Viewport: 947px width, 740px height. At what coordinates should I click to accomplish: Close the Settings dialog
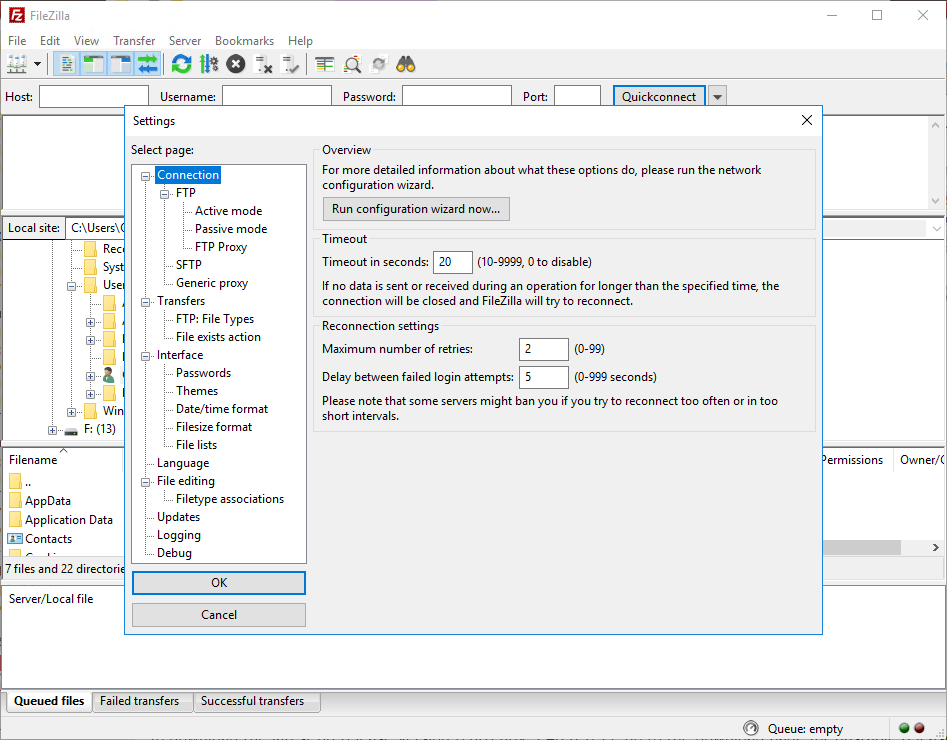coord(806,120)
